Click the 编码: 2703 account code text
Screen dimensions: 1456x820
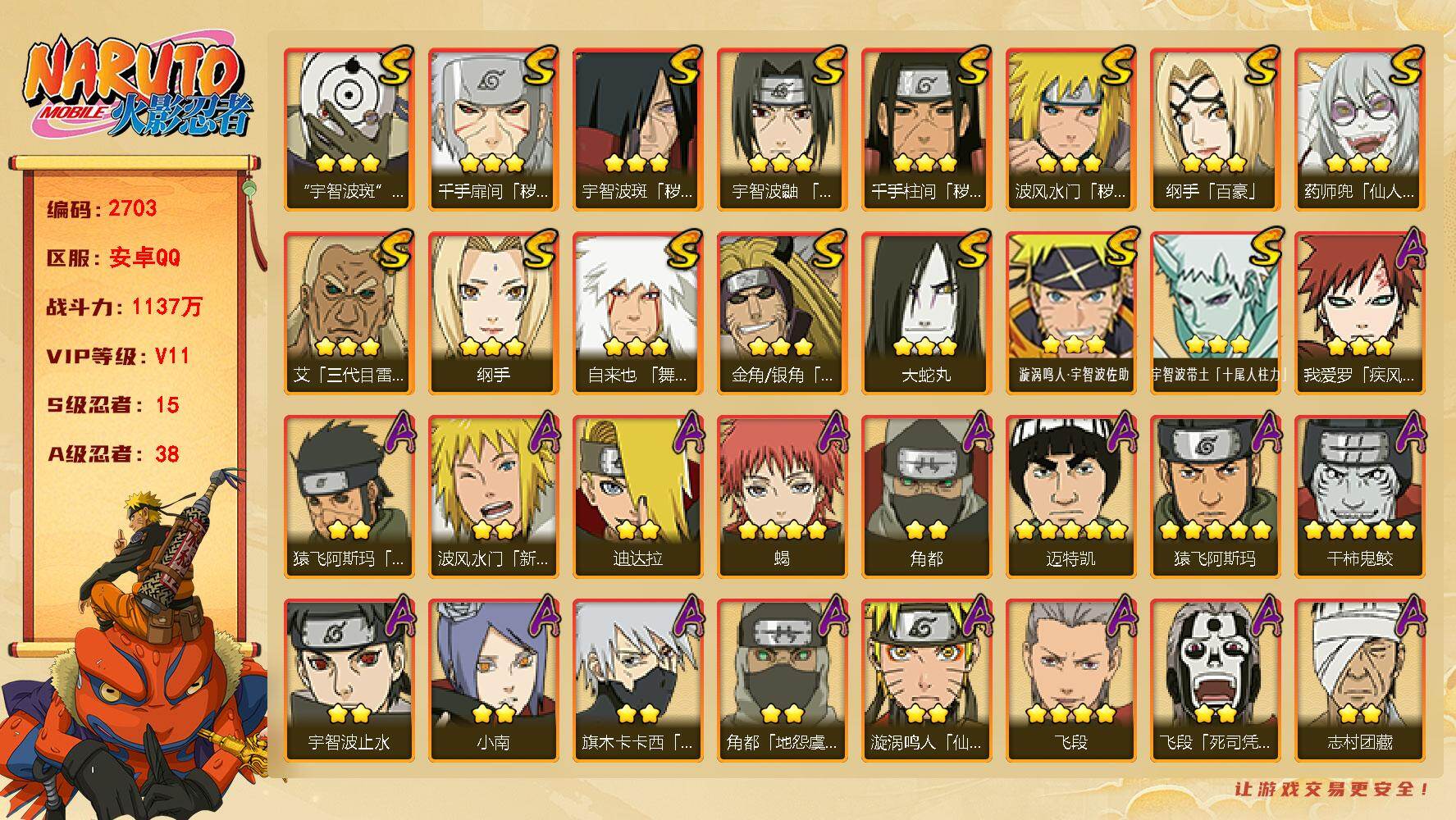click(x=102, y=208)
